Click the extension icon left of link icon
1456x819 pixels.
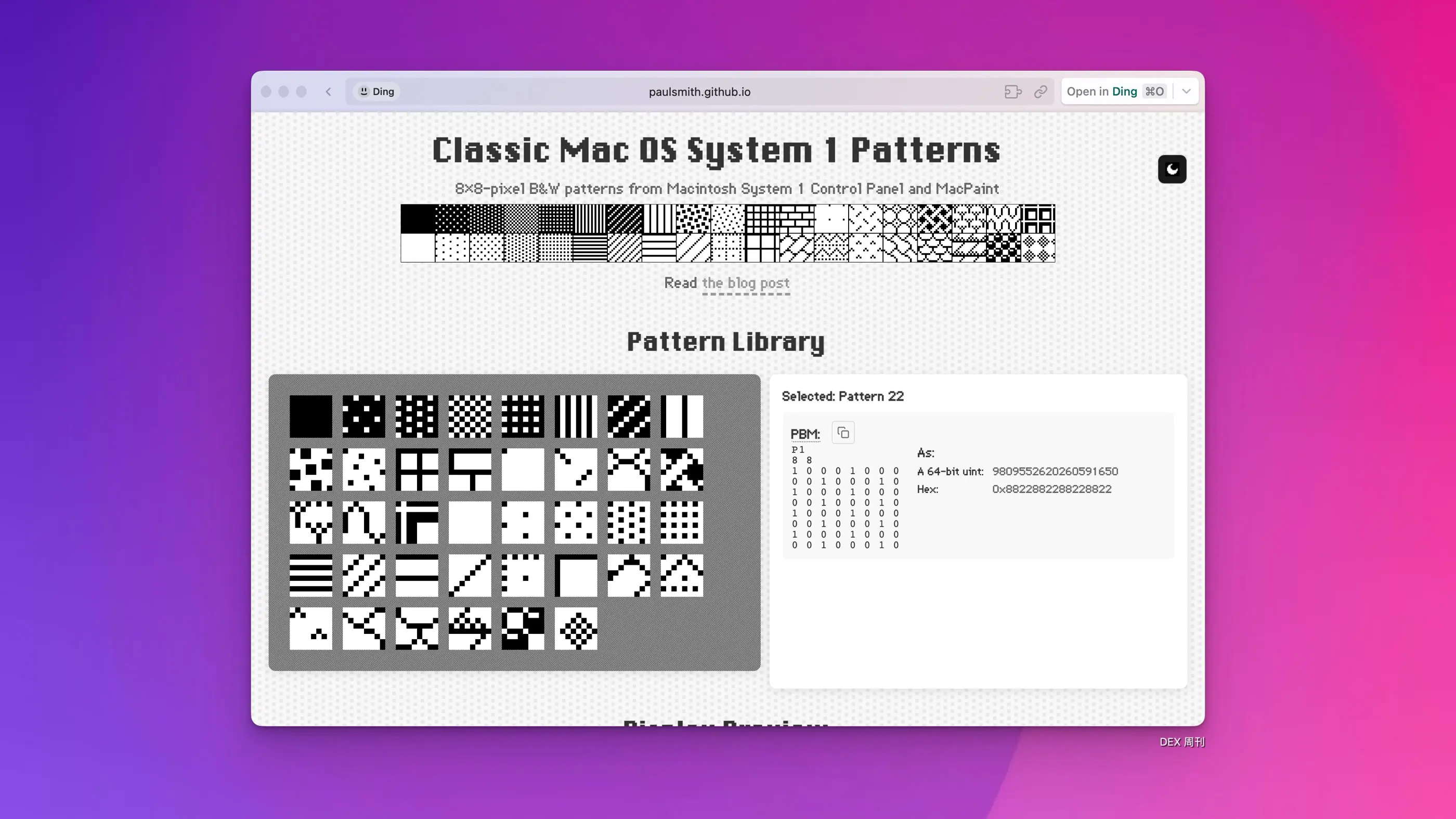coord(1012,92)
